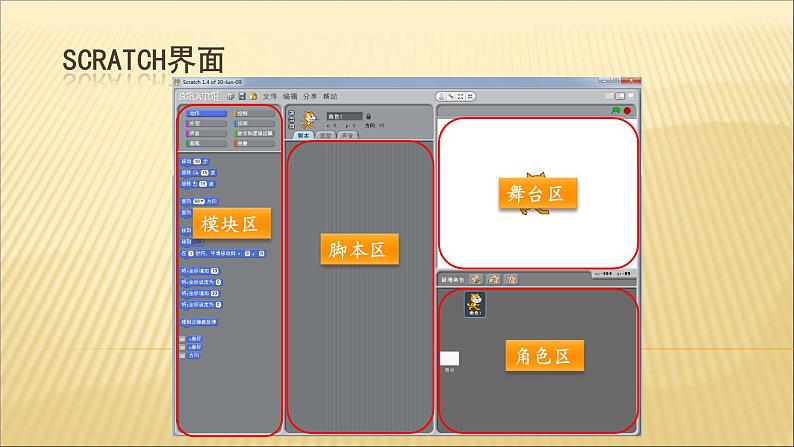Image resolution: width=794 pixels, height=447 pixels.
Task: Open the 90 dropdown in 面向方向 block
Action: tap(199, 201)
